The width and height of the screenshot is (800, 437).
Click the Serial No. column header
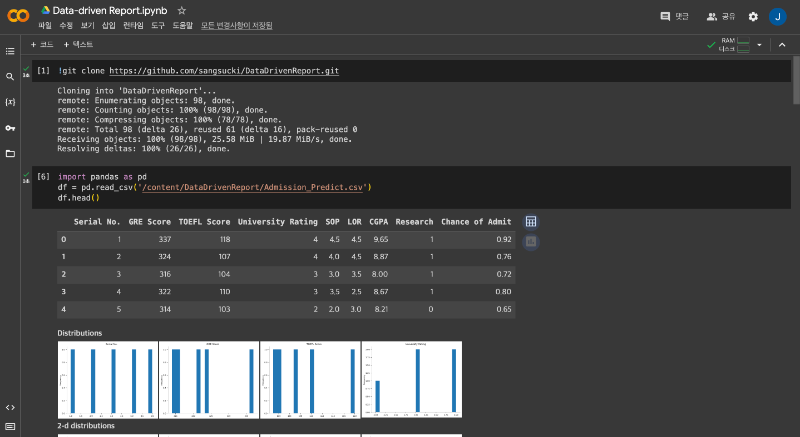click(x=97, y=222)
